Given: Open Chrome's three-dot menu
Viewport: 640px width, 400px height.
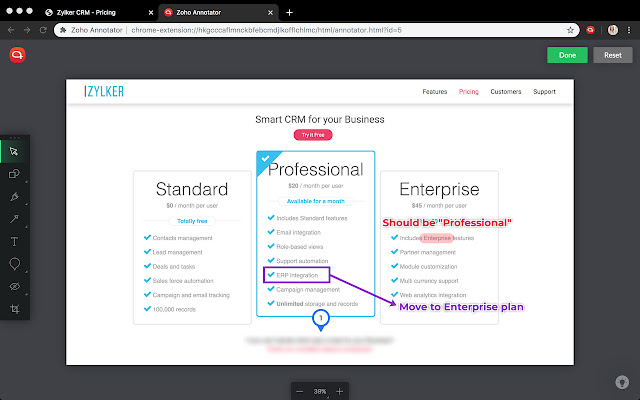Looking at the screenshot, I should pos(629,30).
